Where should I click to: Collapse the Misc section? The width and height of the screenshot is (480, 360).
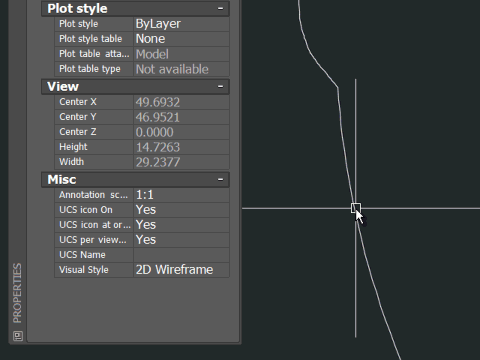point(220,180)
